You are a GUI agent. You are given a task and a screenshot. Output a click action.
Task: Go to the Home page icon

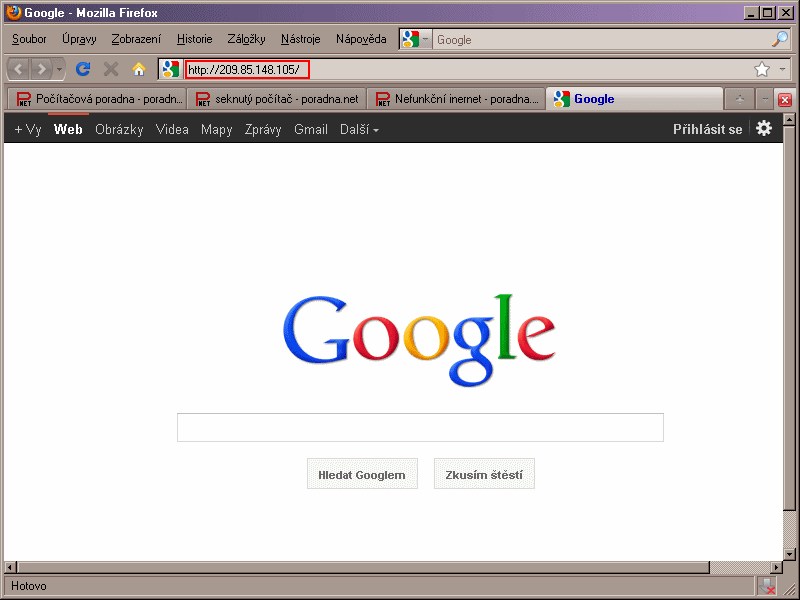click(139, 69)
